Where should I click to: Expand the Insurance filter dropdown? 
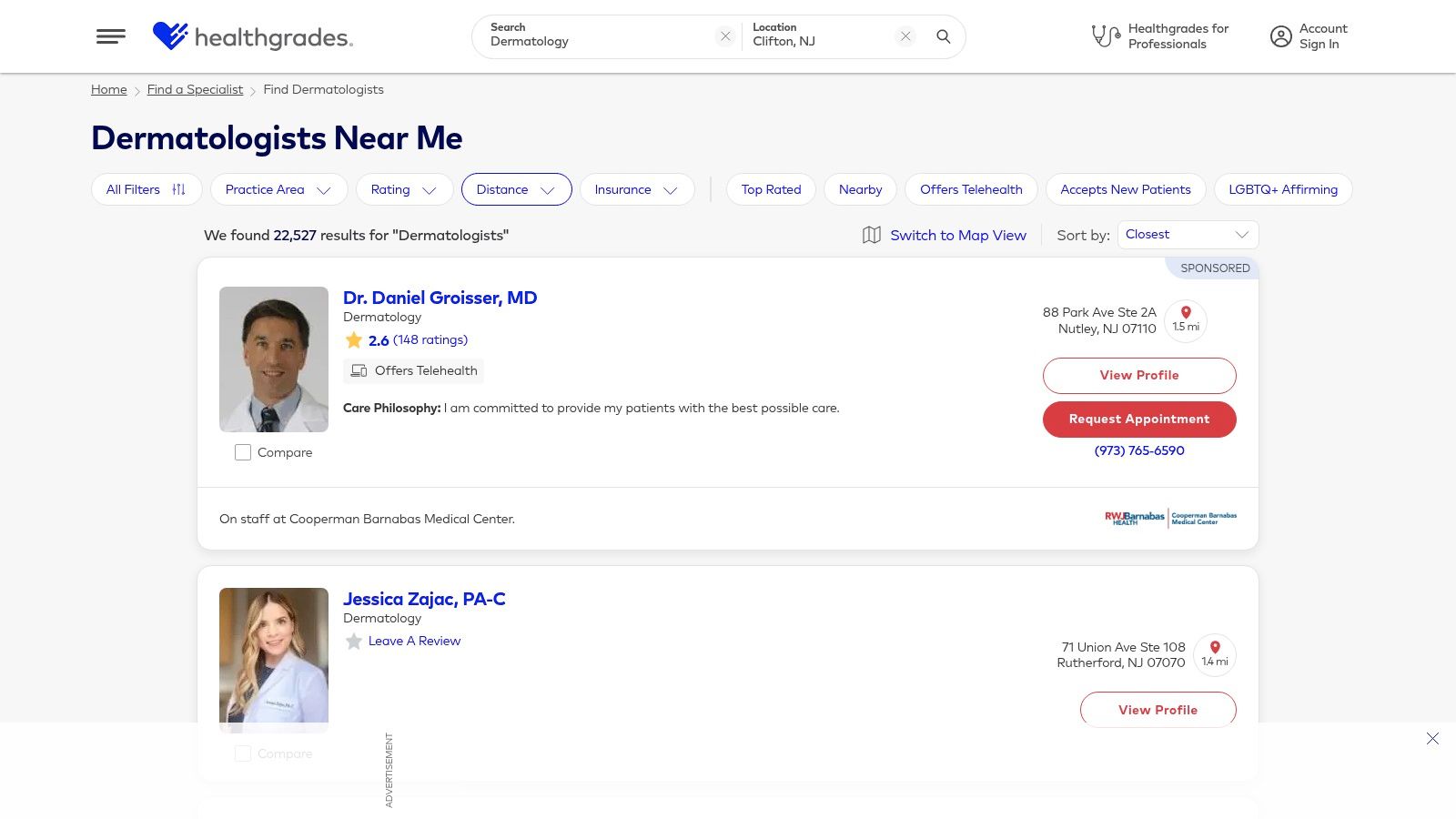pyautogui.click(x=636, y=189)
